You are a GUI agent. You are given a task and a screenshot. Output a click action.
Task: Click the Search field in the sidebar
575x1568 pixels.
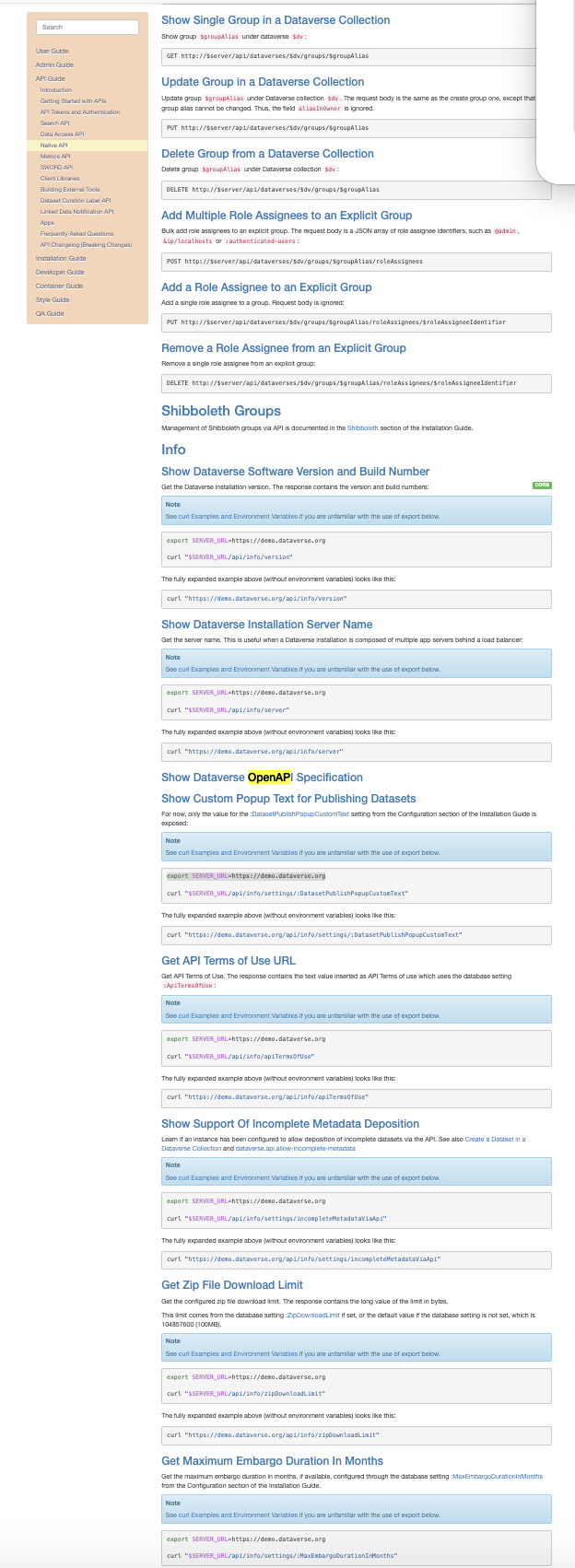pyautogui.click(x=89, y=28)
